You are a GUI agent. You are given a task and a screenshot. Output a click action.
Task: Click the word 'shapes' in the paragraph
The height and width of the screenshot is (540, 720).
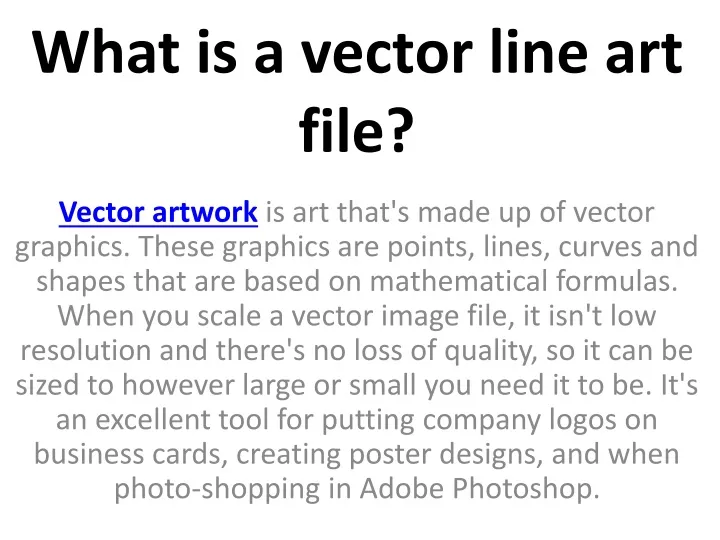pyautogui.click(x=81, y=281)
